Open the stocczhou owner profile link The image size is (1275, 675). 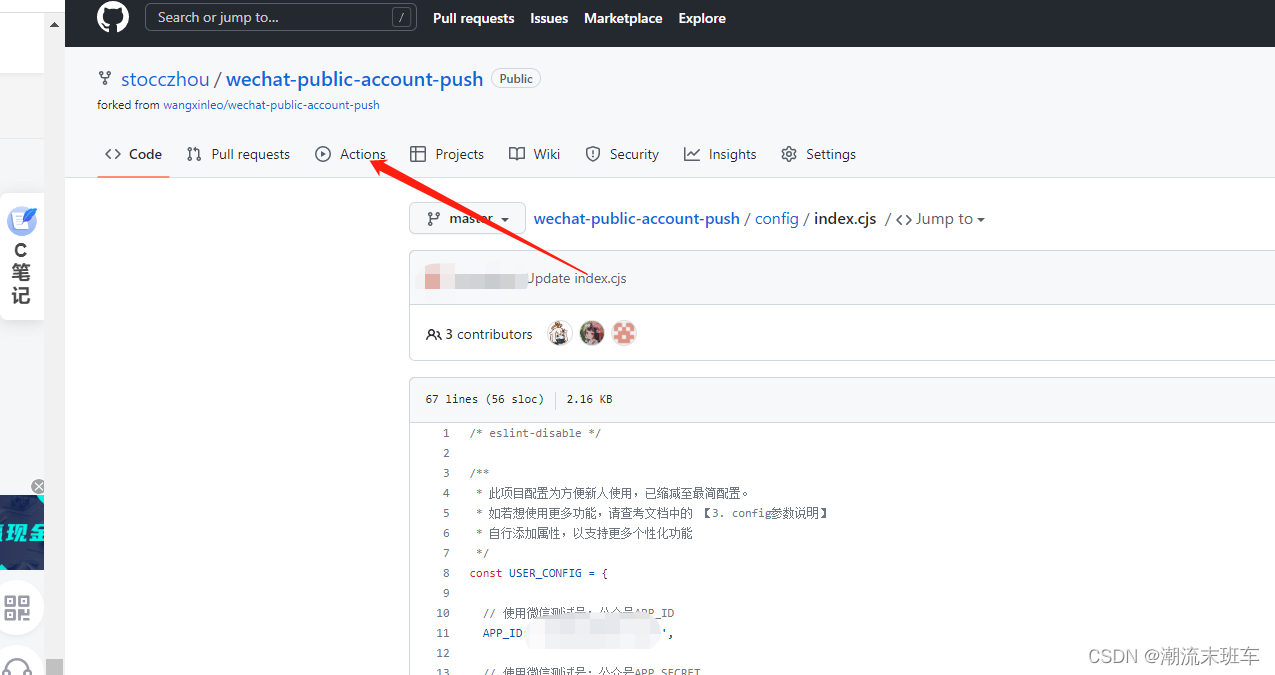(x=165, y=79)
